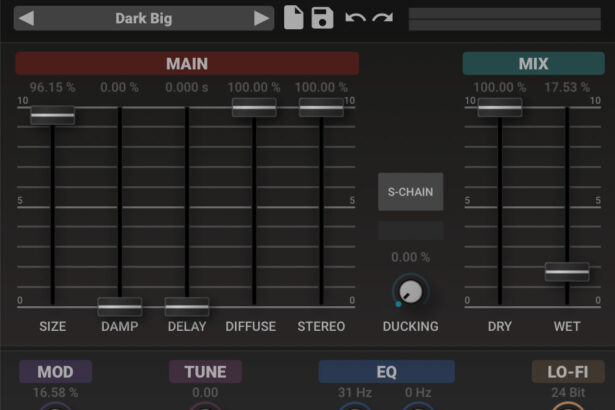This screenshot has width=615, height=410.
Task: Click the EQ section button
Action: (x=386, y=372)
